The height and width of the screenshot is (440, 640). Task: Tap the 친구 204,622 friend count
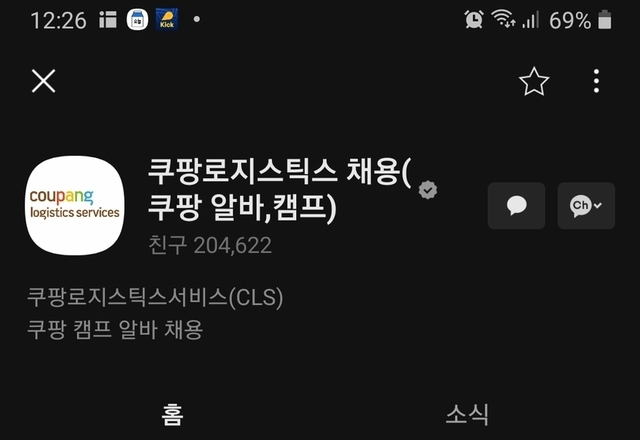pyautogui.click(x=210, y=245)
